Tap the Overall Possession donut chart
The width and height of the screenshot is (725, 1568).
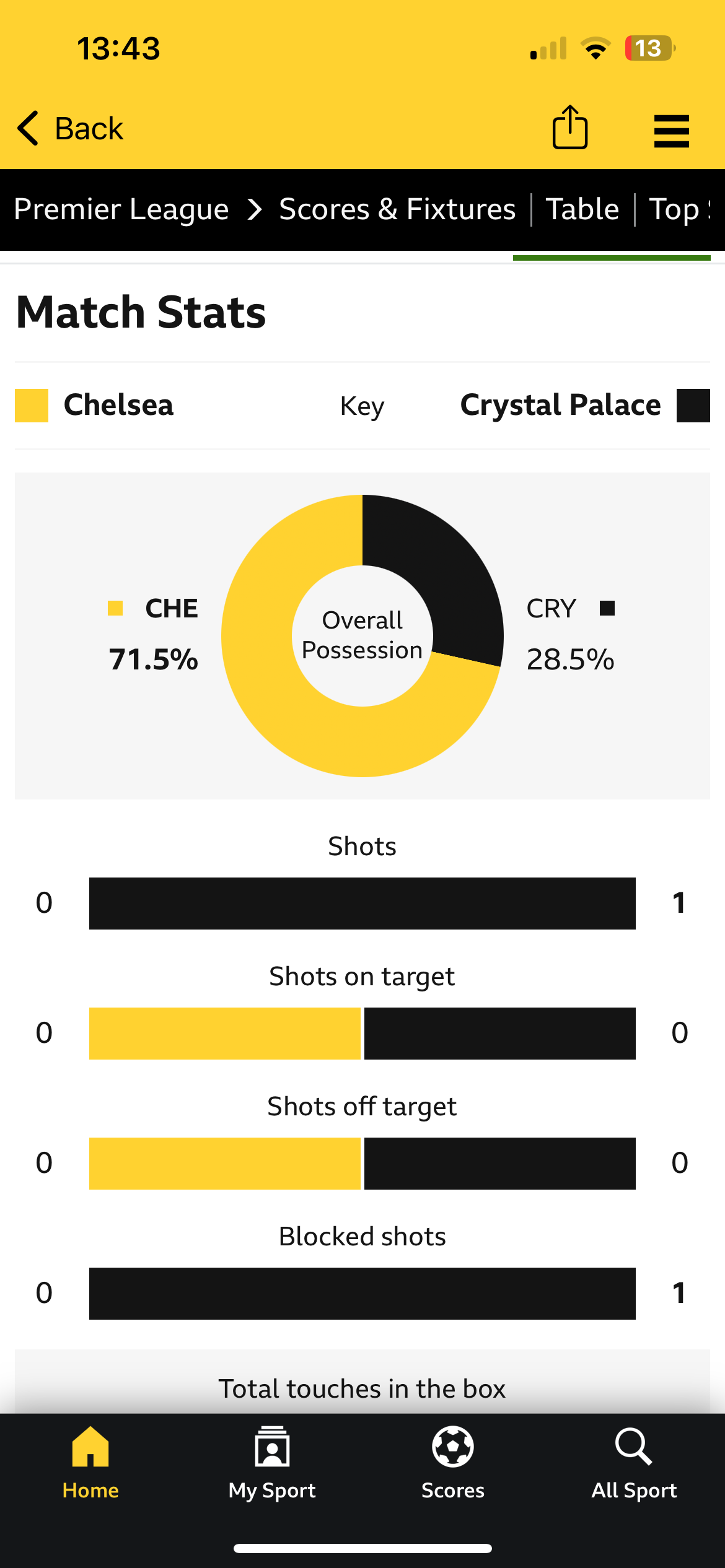(x=362, y=635)
